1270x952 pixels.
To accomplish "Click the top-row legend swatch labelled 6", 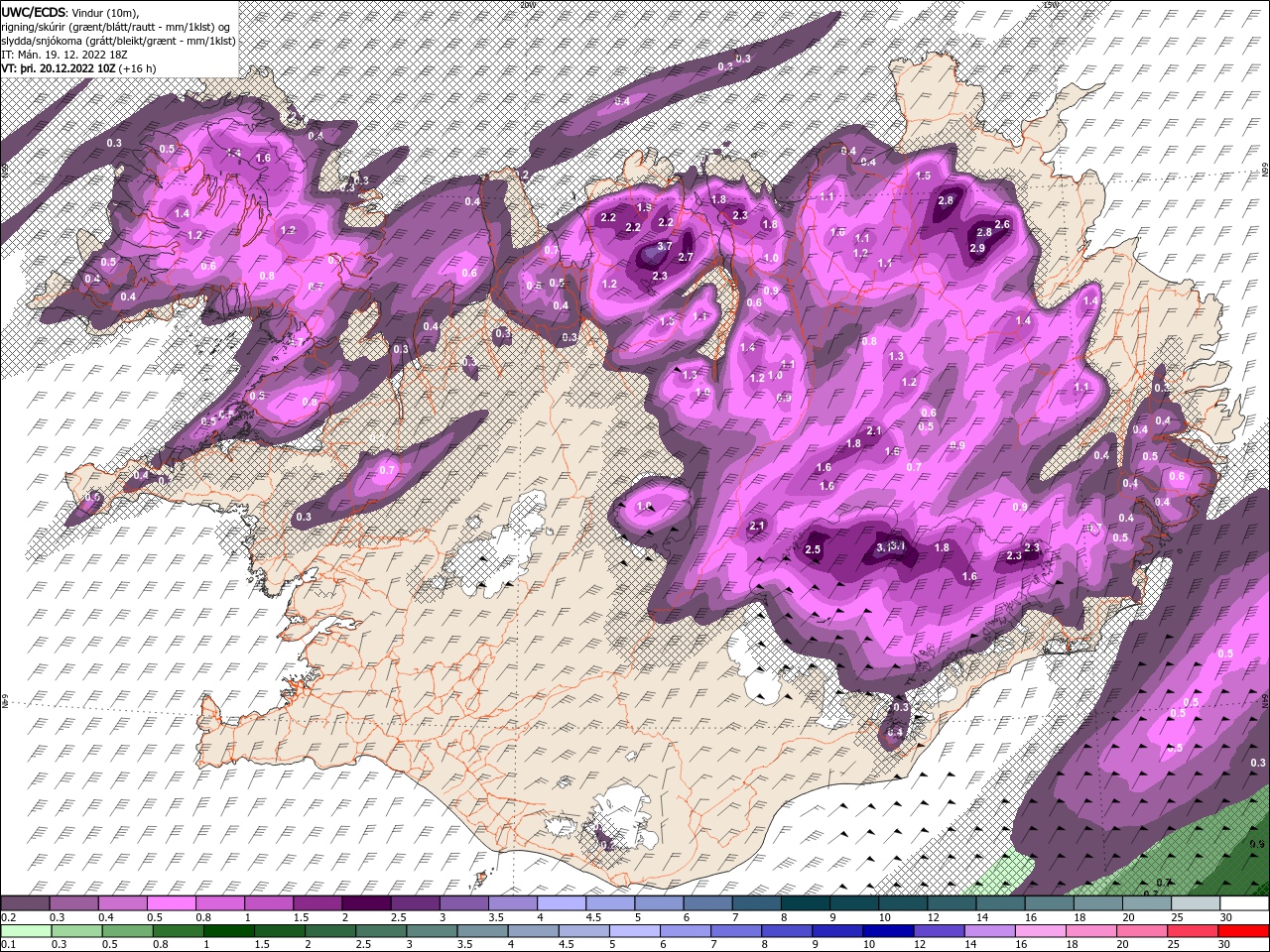I will (706, 903).
